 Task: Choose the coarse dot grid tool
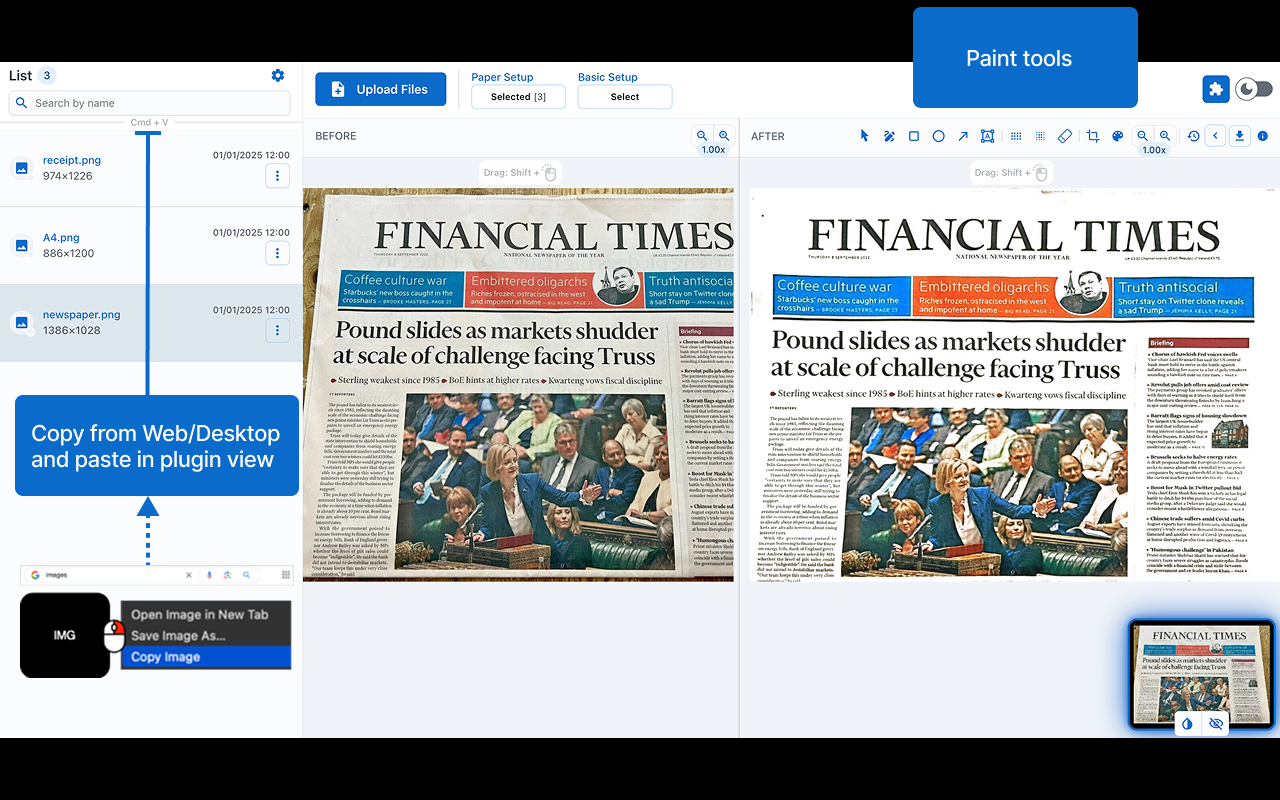click(x=1016, y=136)
